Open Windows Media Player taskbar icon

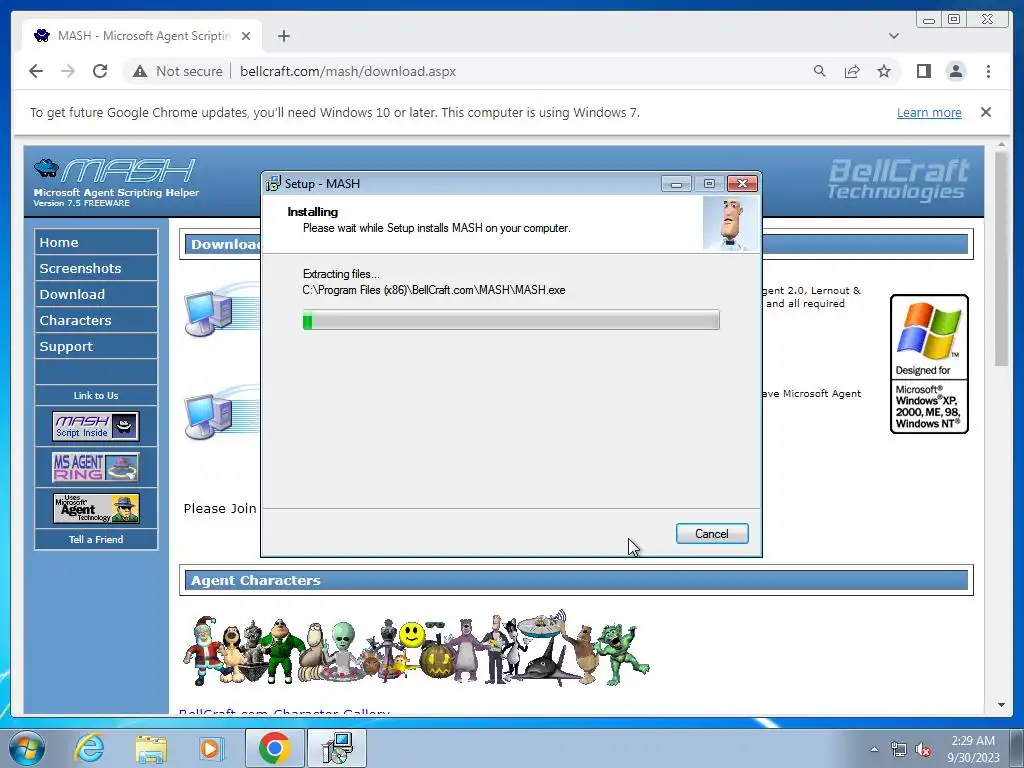211,748
